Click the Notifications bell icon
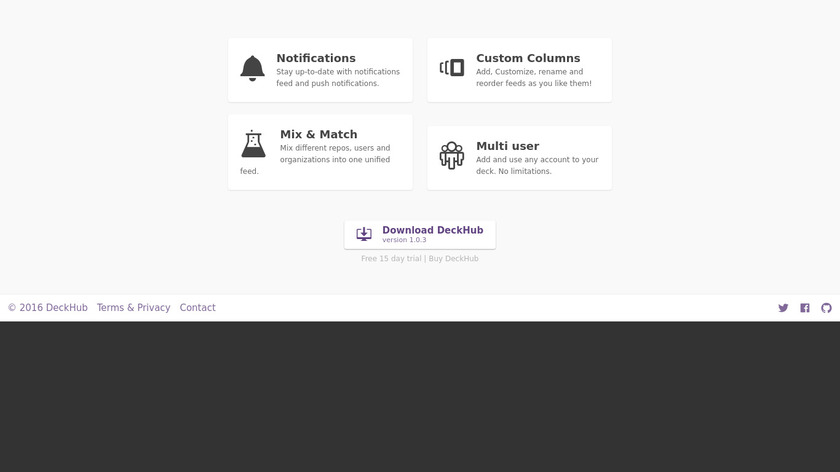The height and width of the screenshot is (472, 840). (252, 69)
